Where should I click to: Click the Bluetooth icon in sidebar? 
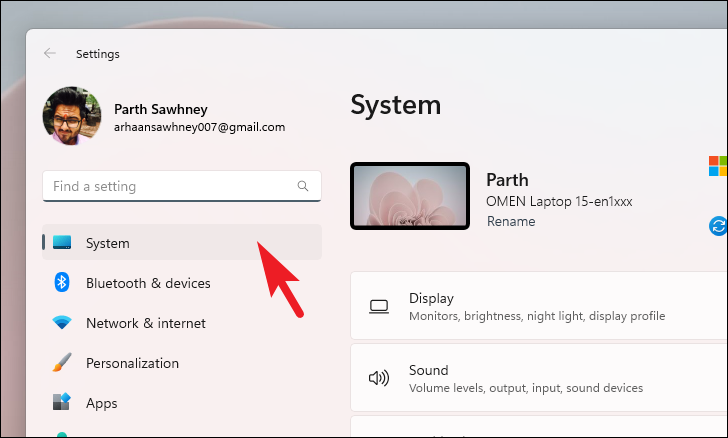point(62,282)
